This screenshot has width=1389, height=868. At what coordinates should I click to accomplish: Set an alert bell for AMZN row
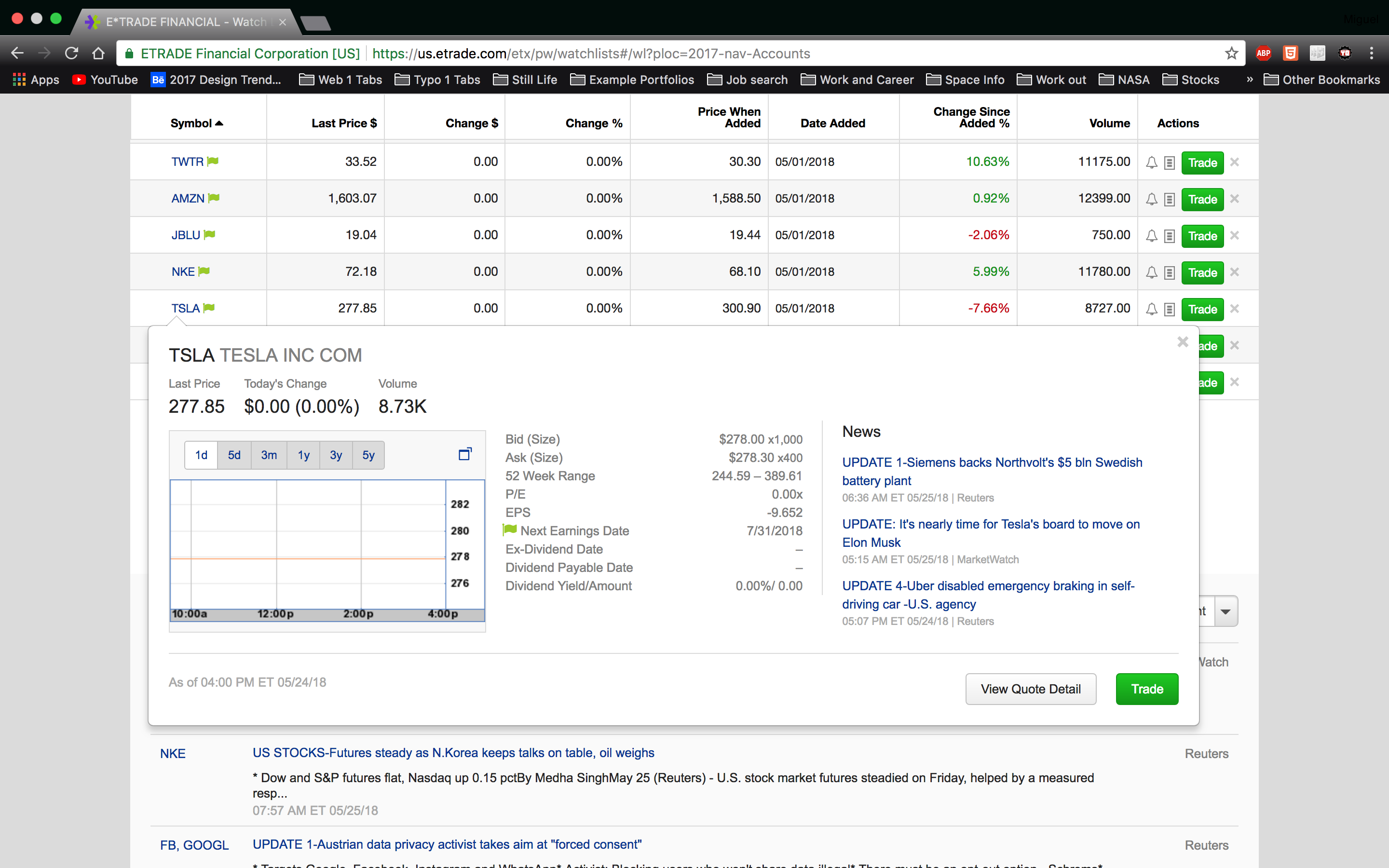point(1151,200)
